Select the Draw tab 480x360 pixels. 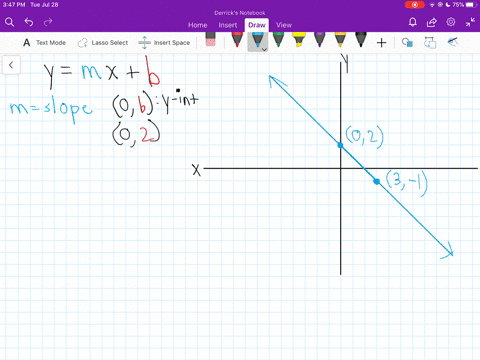(x=257, y=25)
